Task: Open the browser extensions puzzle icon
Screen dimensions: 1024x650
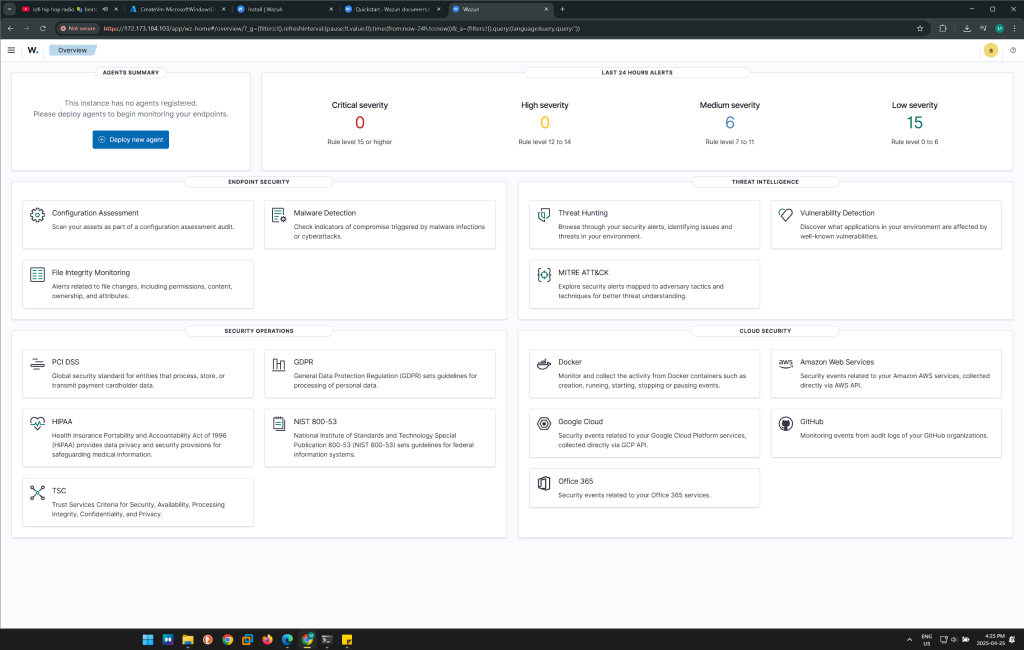Action: [942, 28]
